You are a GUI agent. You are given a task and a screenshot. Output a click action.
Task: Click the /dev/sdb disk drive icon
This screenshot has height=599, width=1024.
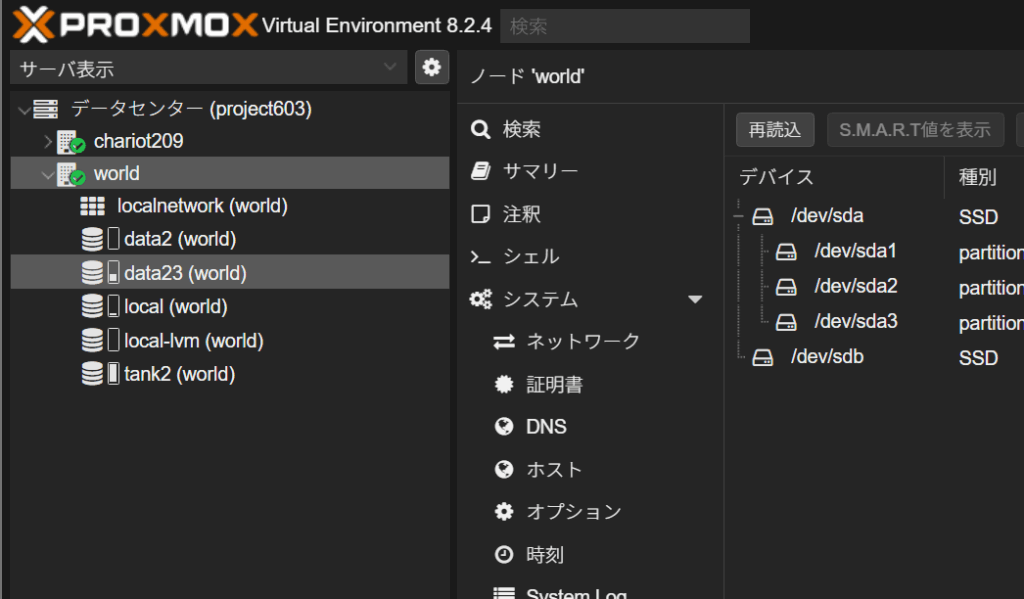click(763, 357)
